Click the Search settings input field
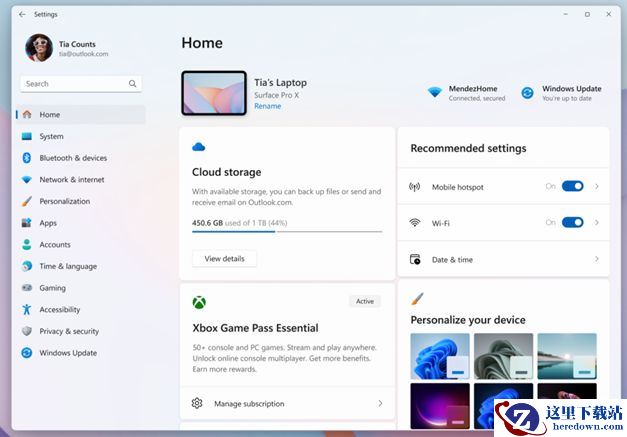 tap(75, 84)
